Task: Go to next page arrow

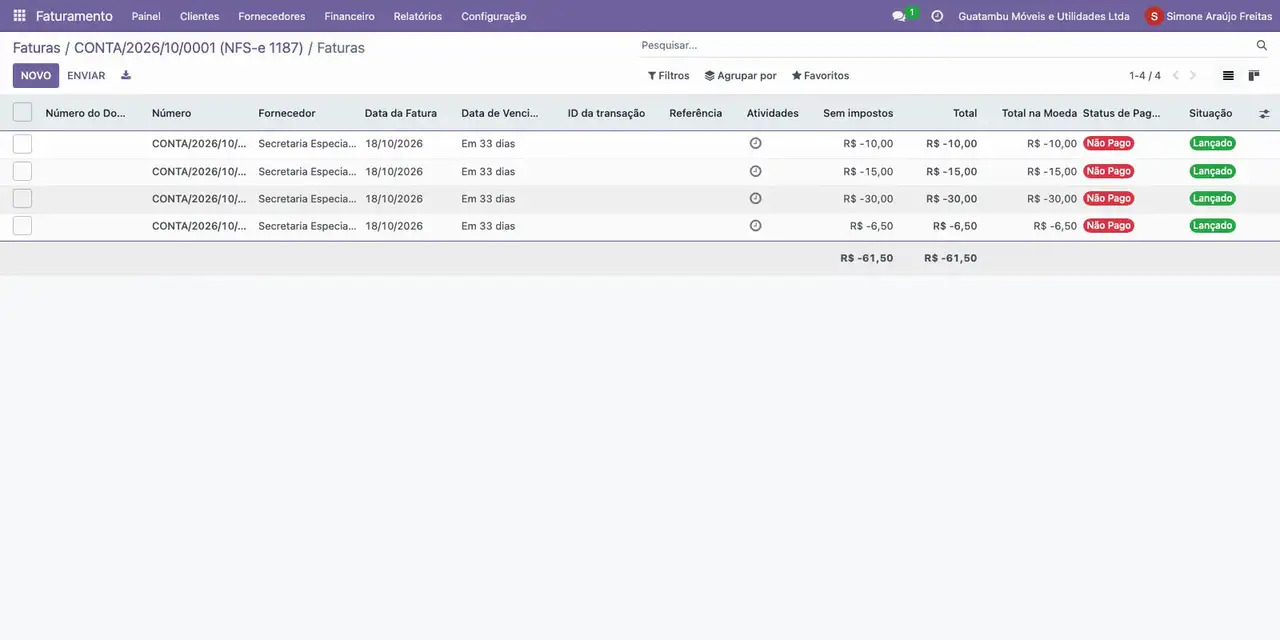Action: (1192, 76)
